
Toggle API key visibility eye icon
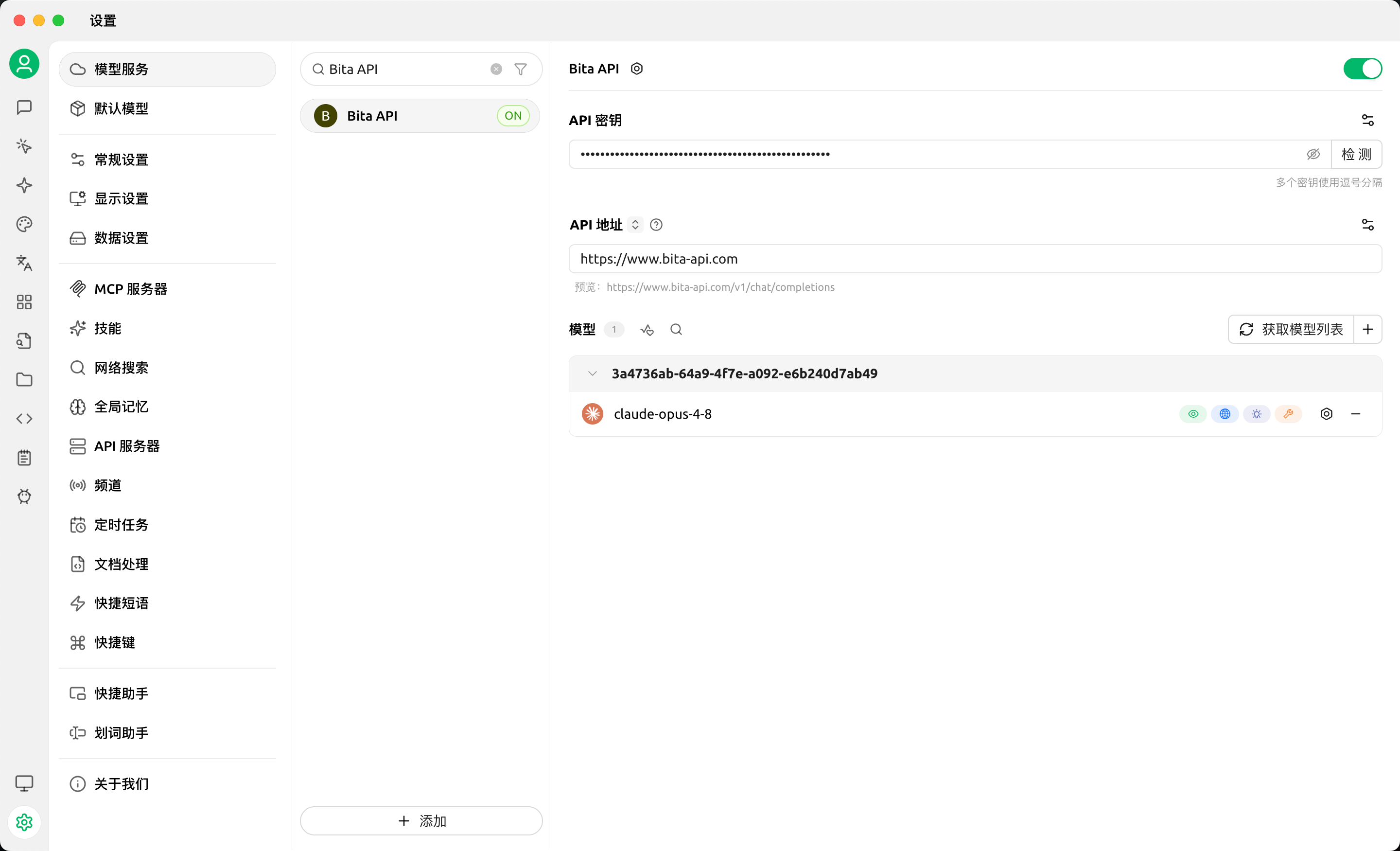[x=1313, y=154]
